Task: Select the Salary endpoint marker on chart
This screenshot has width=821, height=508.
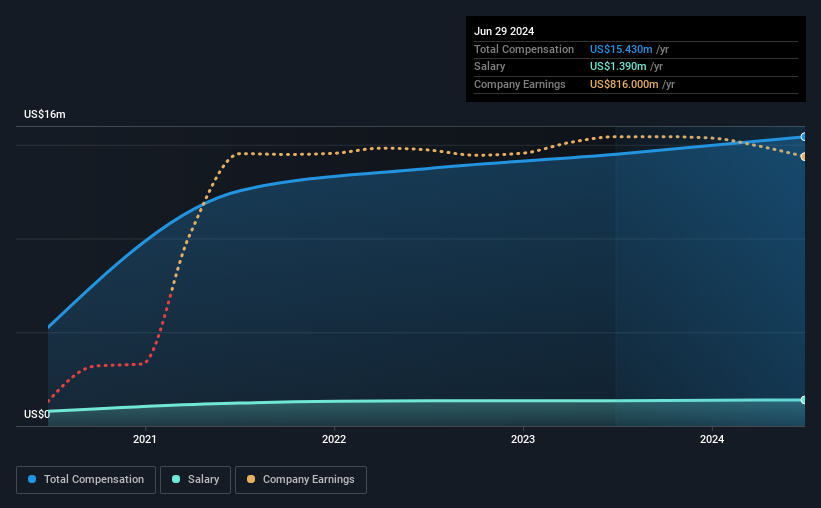Action: pyautogui.click(x=803, y=400)
